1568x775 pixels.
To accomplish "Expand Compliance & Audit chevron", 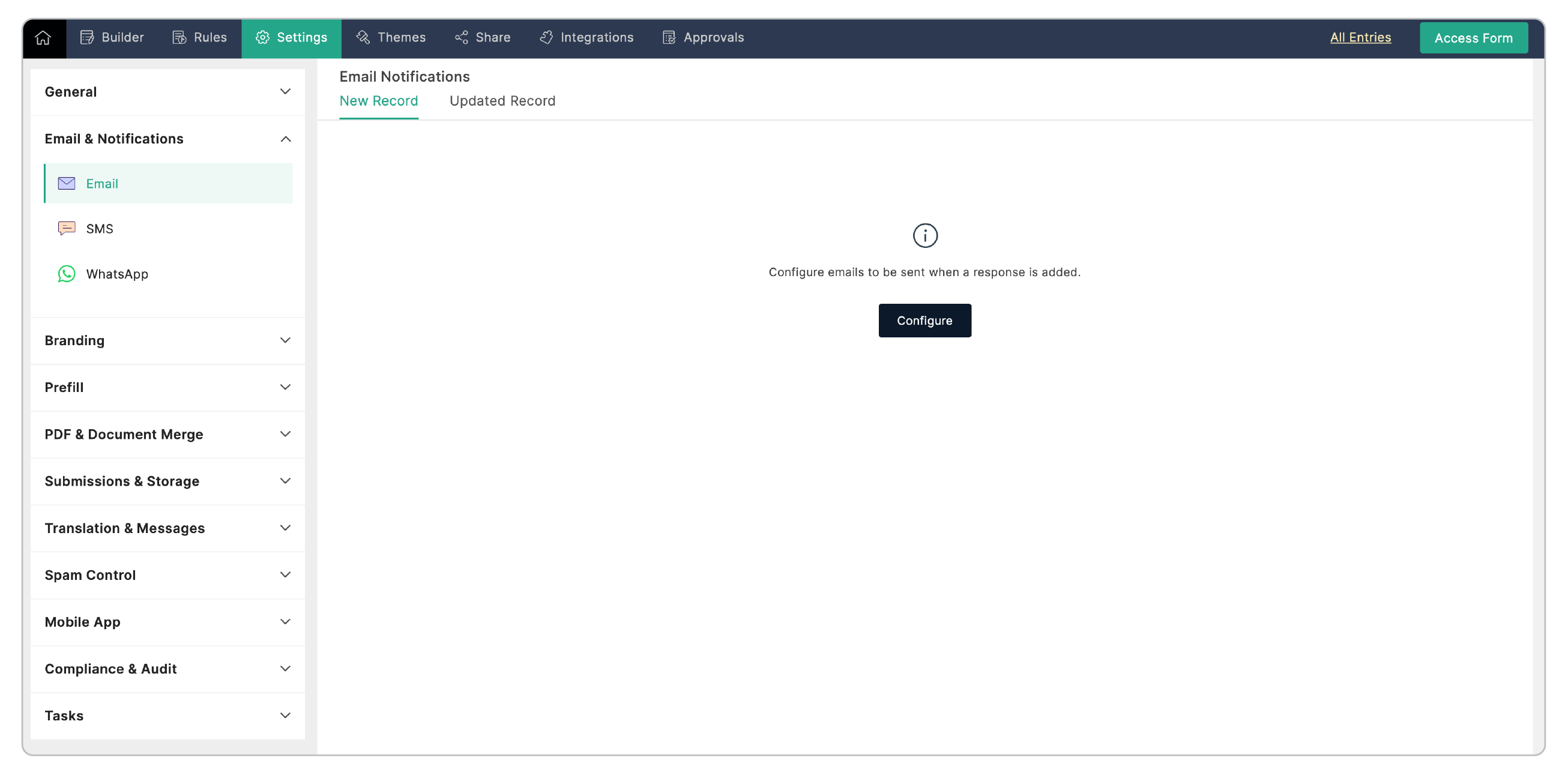I will pos(285,669).
